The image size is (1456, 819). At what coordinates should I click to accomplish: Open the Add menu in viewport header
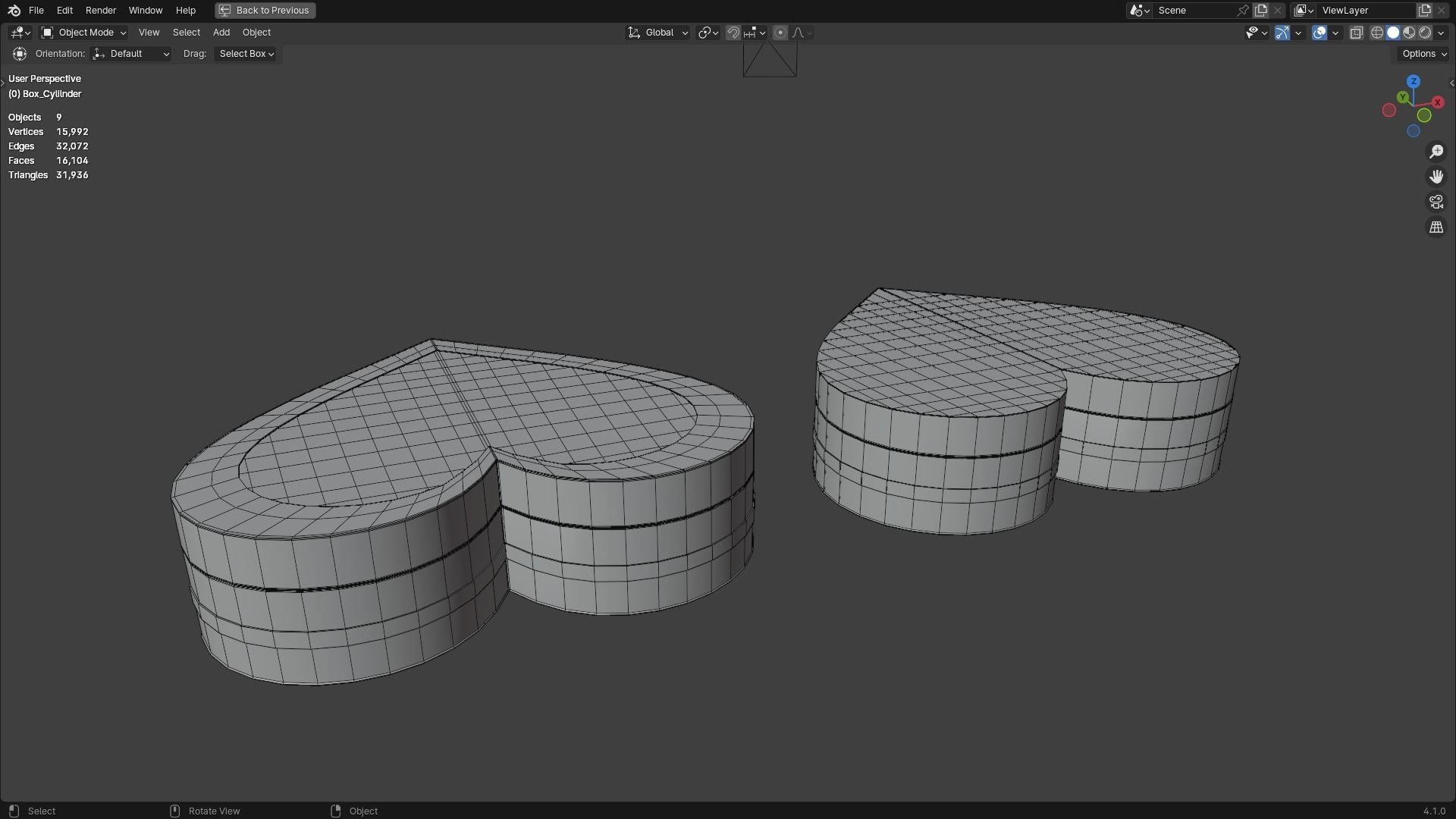pos(221,33)
